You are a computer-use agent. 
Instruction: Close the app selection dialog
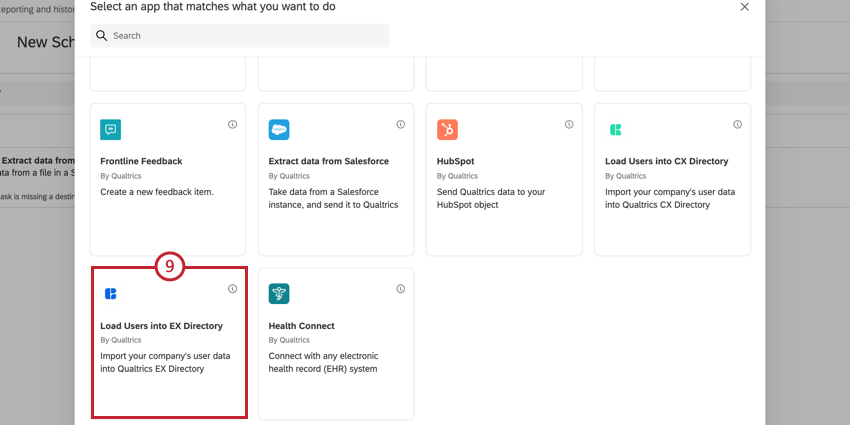[x=745, y=7]
